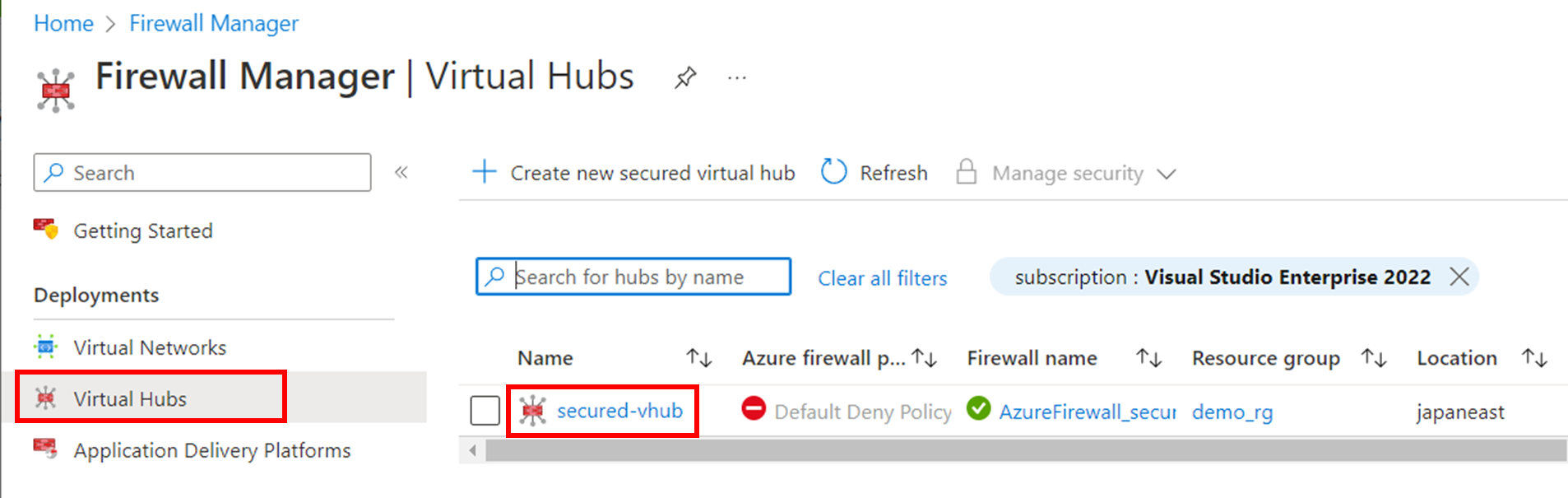Click the secured-vhub hub icon
The height and width of the screenshot is (498, 1568).
tap(533, 411)
